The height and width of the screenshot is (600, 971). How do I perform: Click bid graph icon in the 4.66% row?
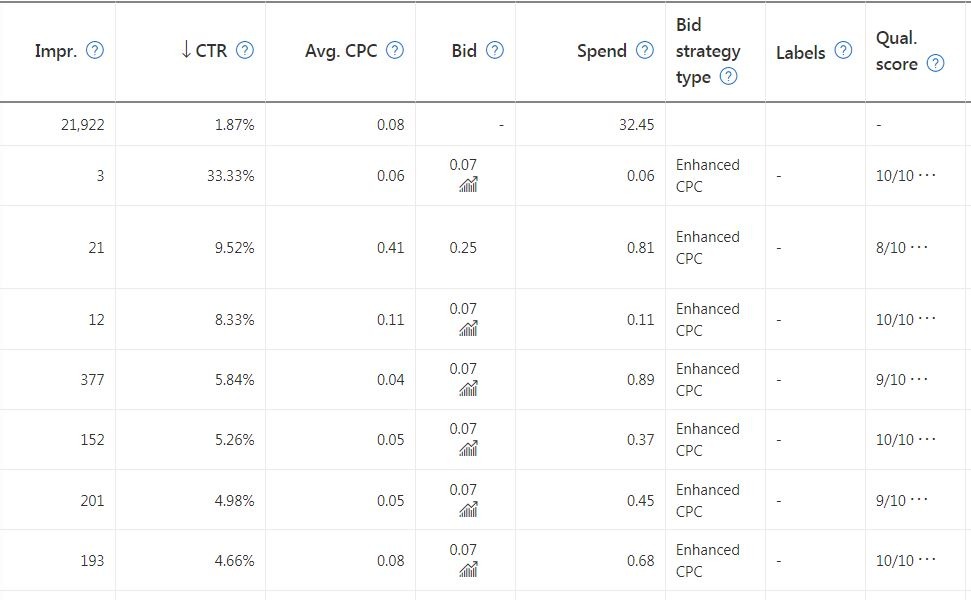click(467, 570)
